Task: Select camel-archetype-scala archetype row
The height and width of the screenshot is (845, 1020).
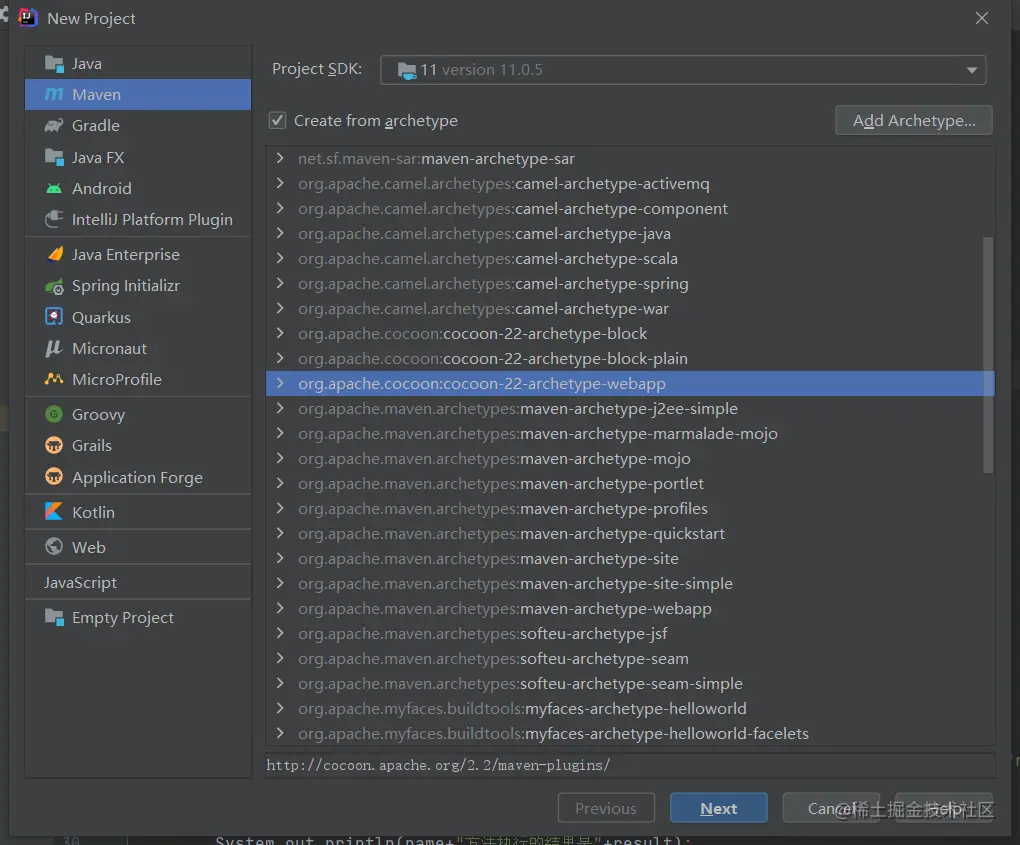Action: coord(630,259)
